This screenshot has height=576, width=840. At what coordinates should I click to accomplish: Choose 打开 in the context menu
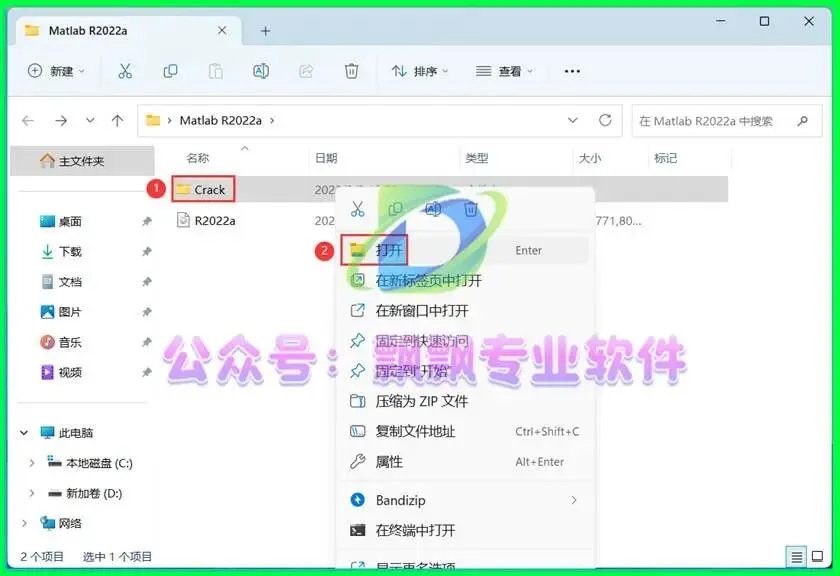[464, 250]
